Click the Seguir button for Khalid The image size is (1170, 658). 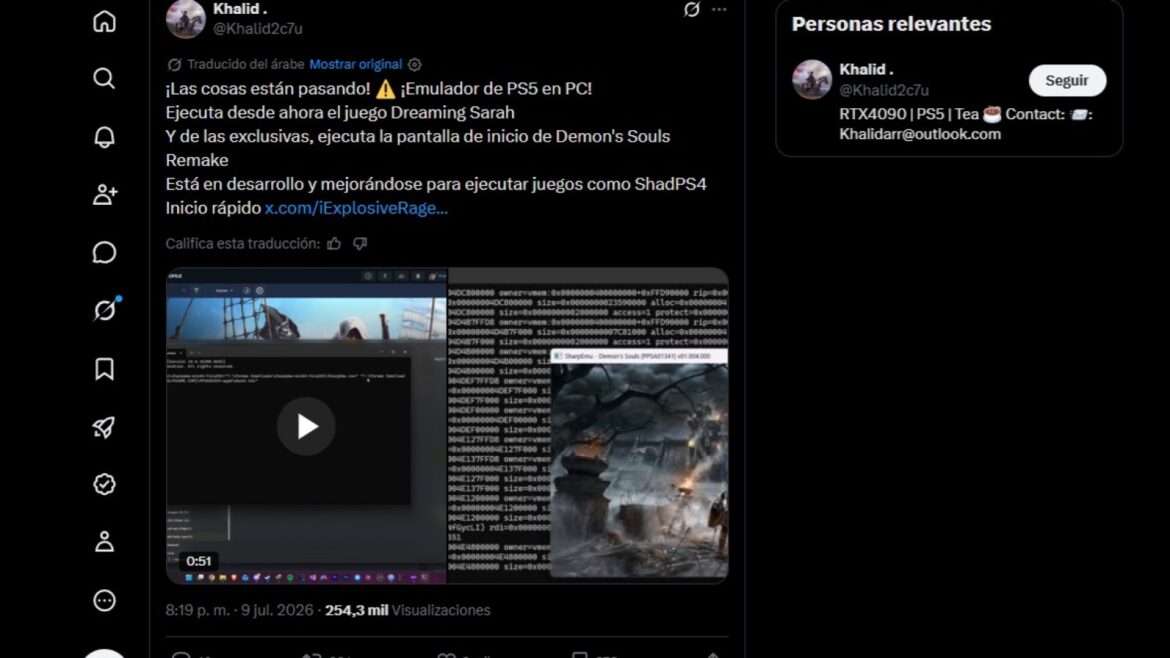pos(1067,81)
